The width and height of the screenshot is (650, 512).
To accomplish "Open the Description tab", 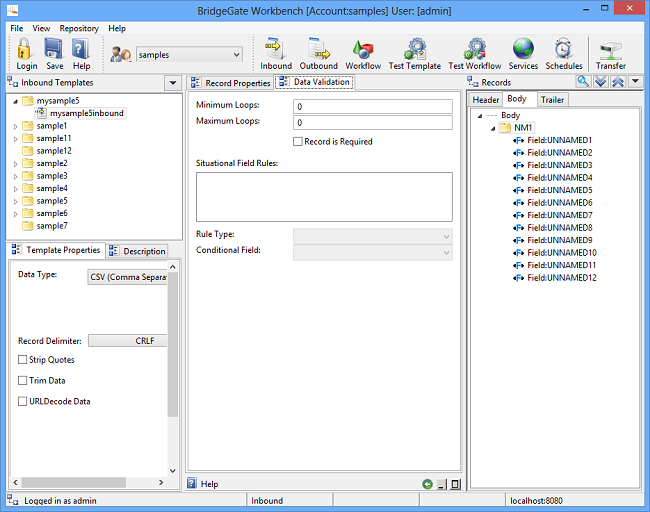I will (x=138, y=251).
